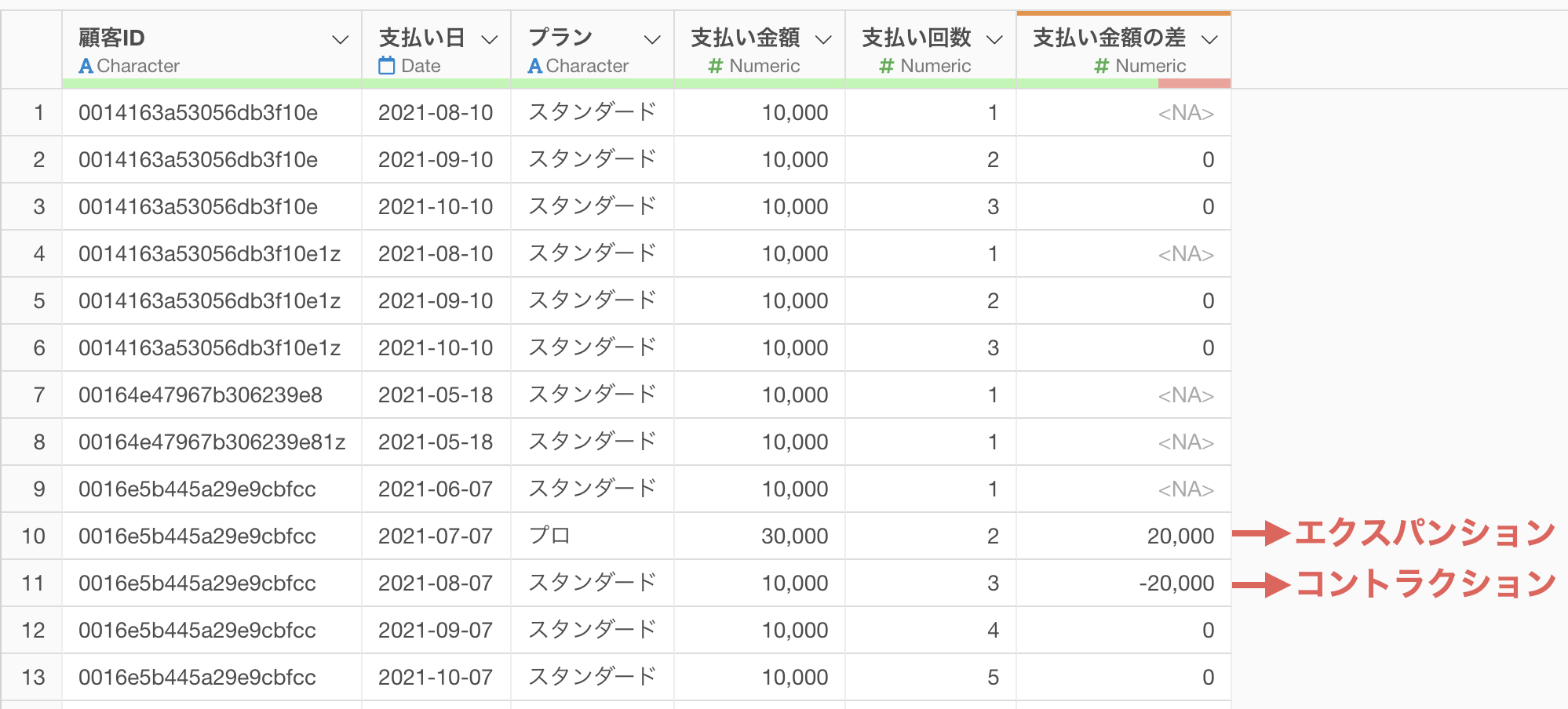This screenshot has height=709, width=1568.
Task: Click the Character type icon under 顧客ID
Action: 86,66
